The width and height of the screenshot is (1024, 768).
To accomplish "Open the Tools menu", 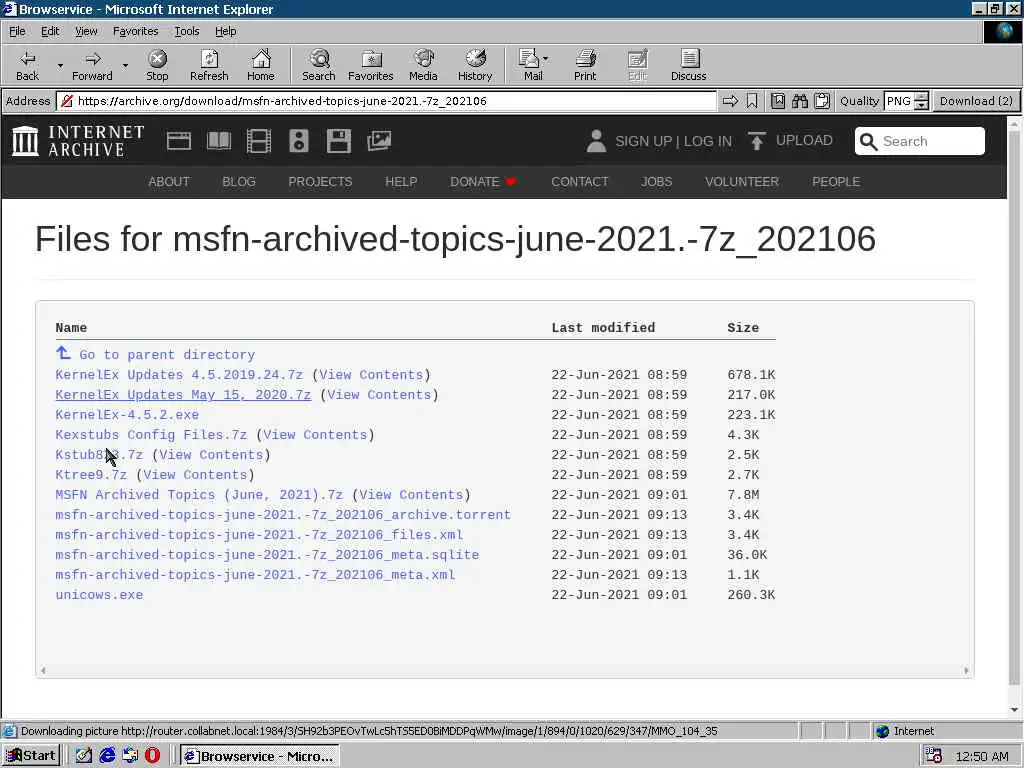I will pos(186,31).
